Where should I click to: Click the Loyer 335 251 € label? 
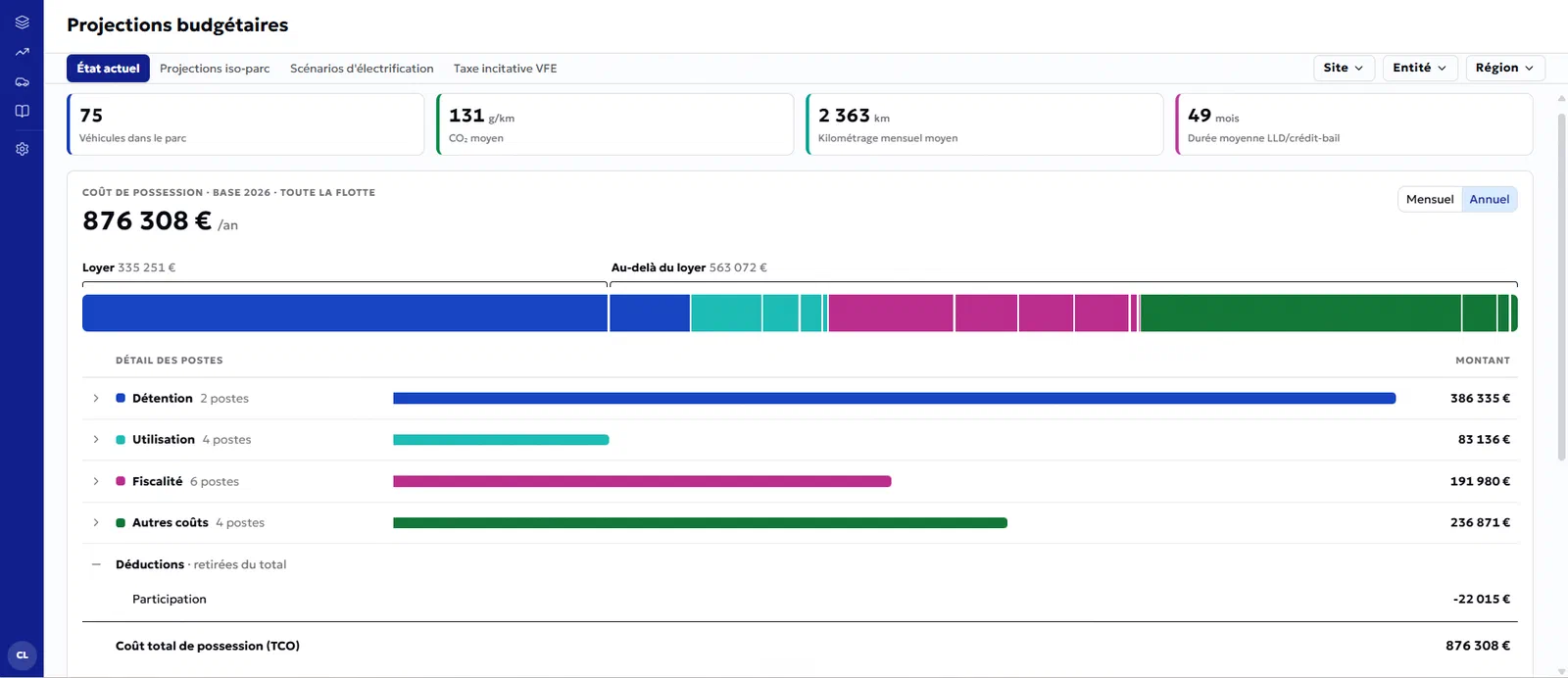click(128, 267)
